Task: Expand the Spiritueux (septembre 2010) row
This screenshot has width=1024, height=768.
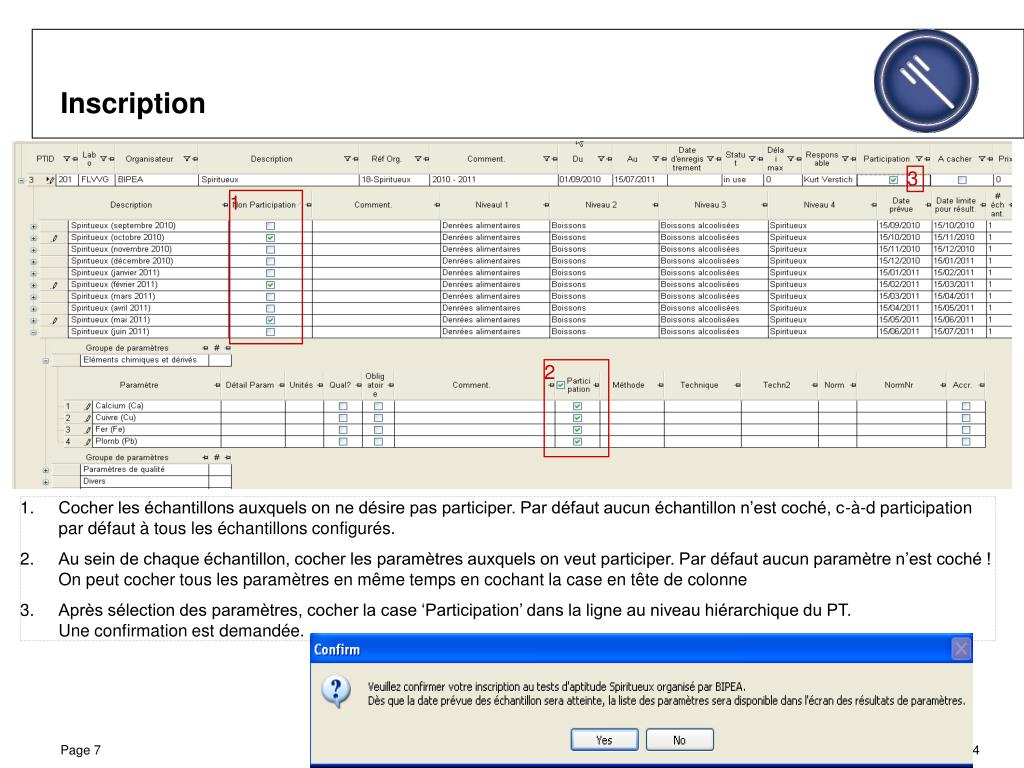Action: 33,227
